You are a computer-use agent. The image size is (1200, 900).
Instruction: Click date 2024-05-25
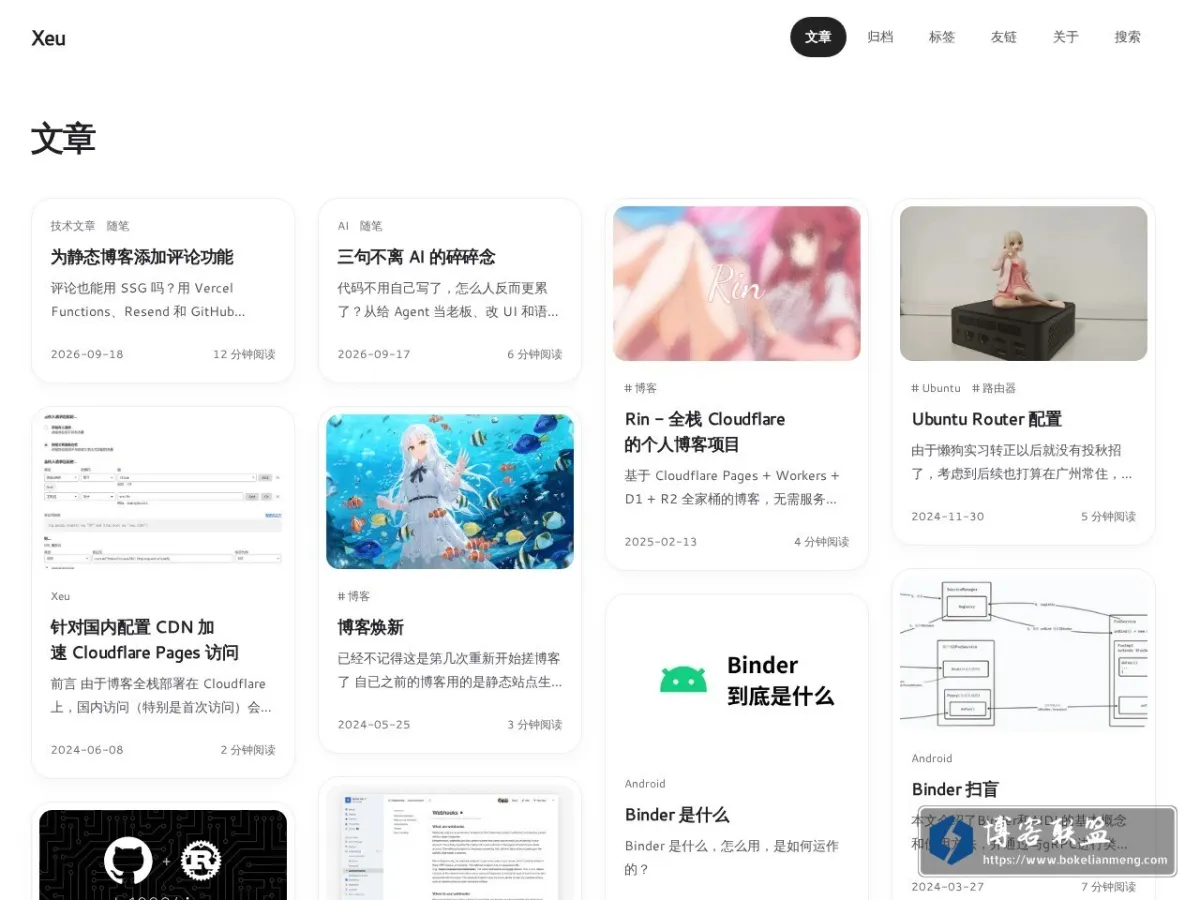[374, 725]
